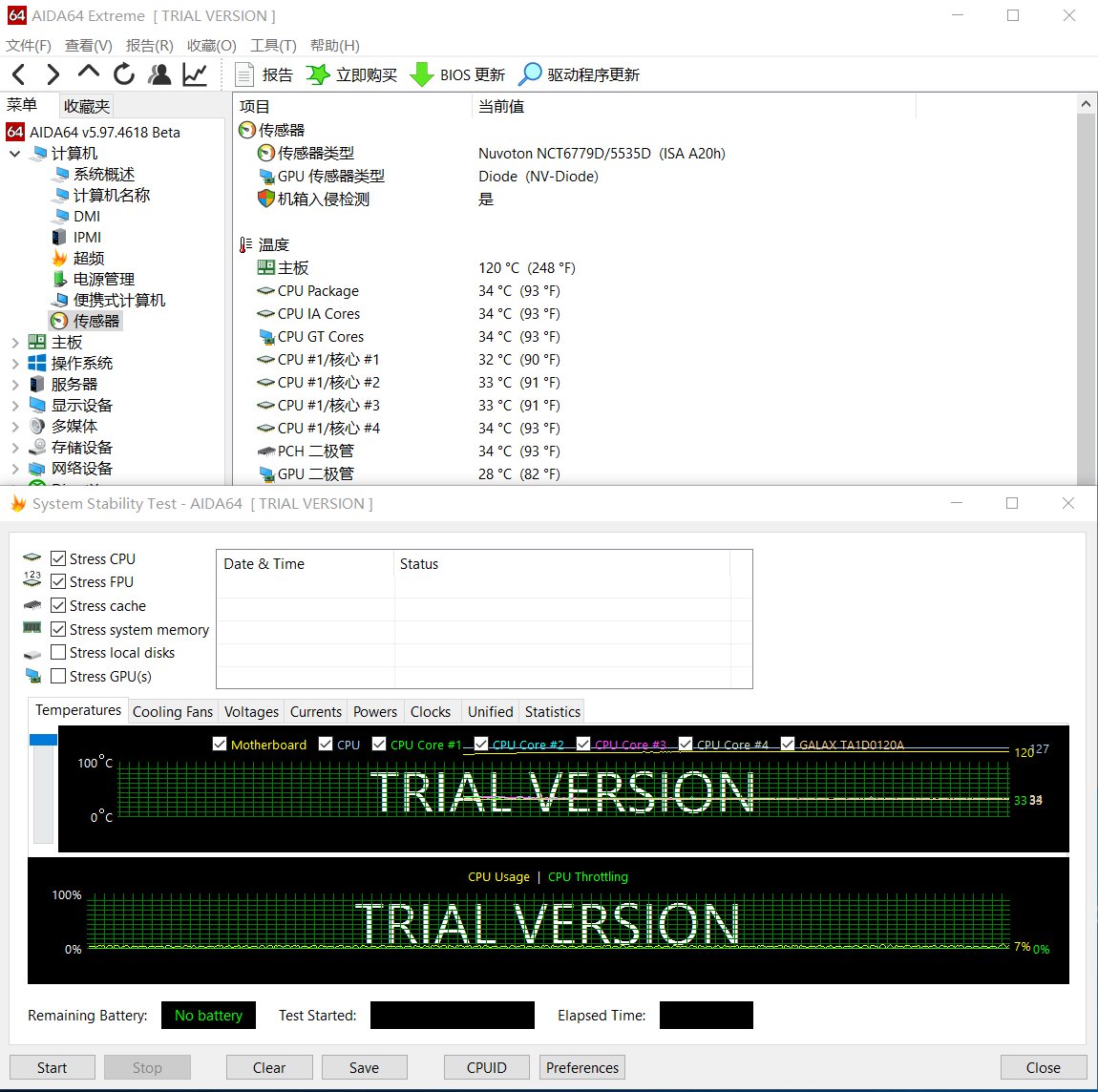This screenshot has height=1092, width=1098.
Task: Click the 主板 temperature row icon
Action: 266,267
